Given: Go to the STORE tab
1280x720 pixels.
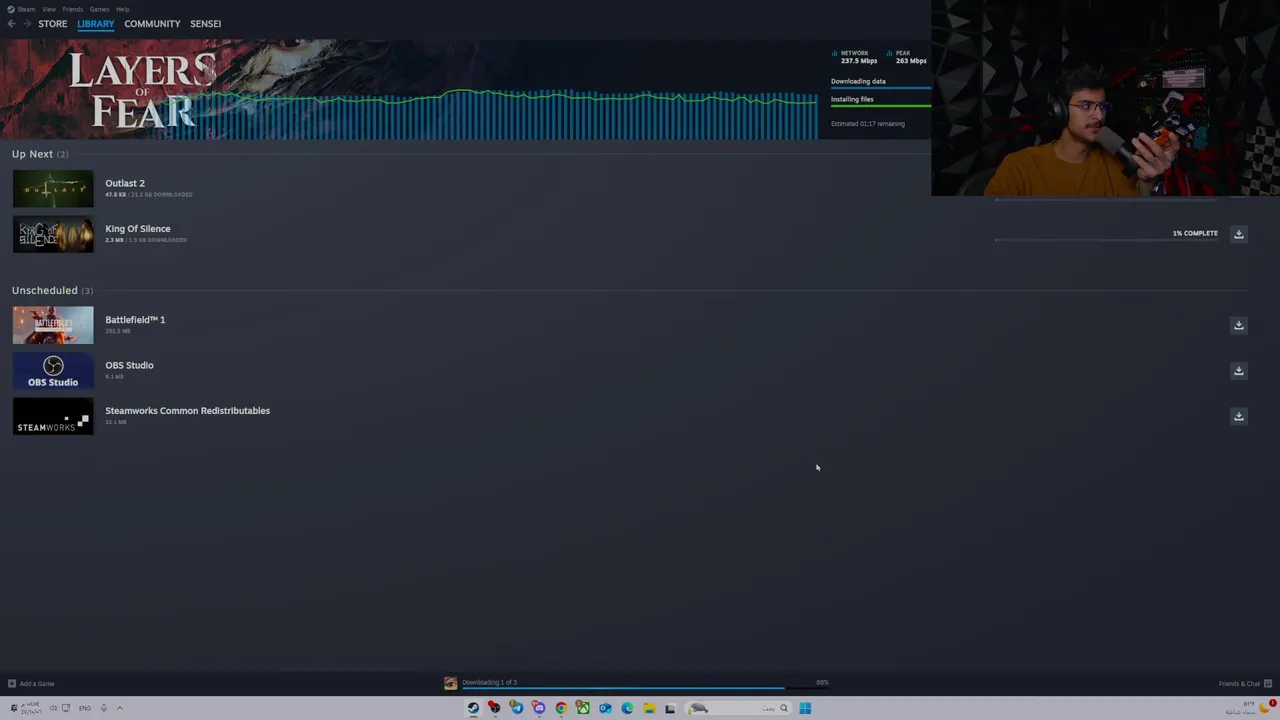Looking at the screenshot, I should [x=53, y=24].
